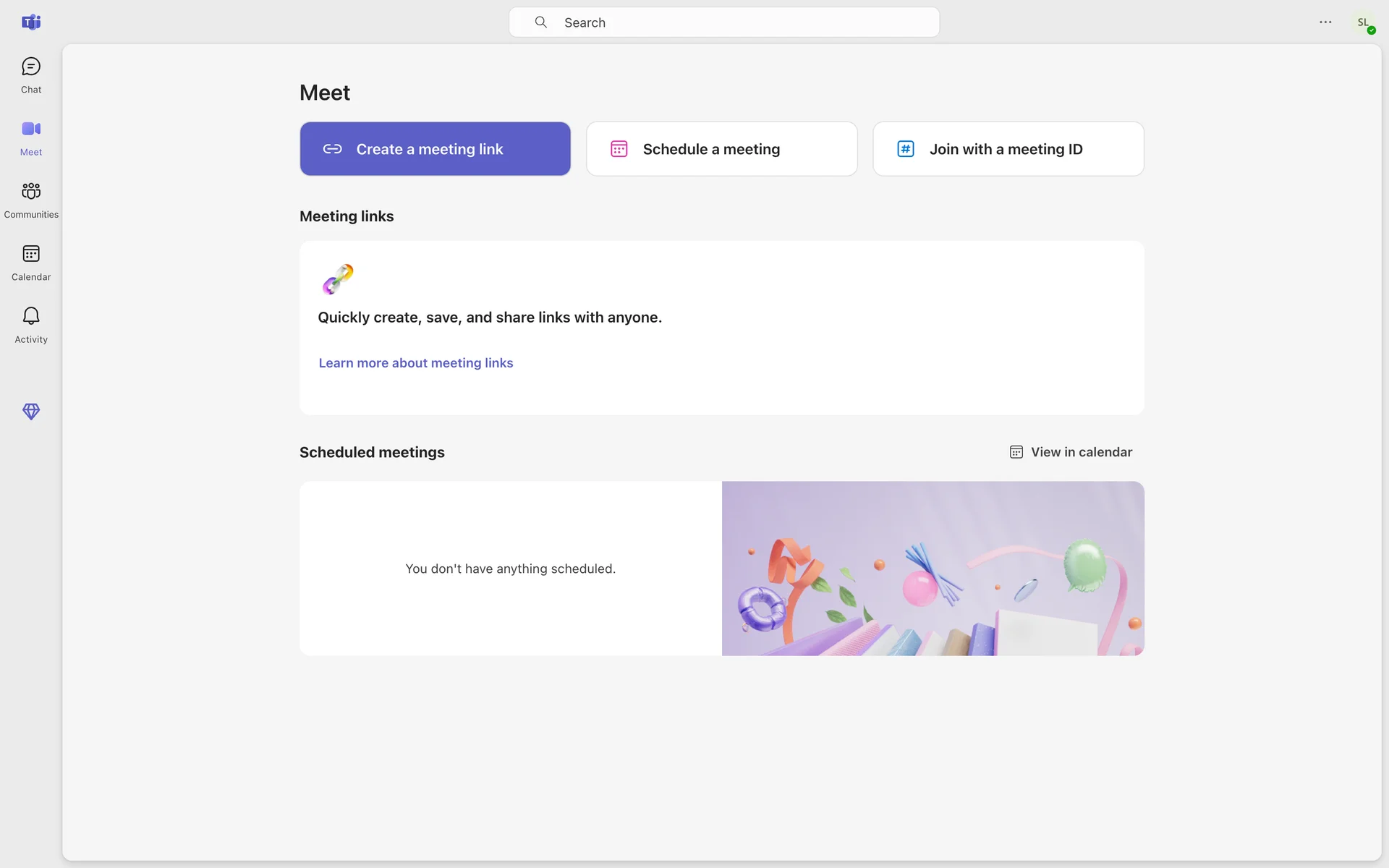
Task: Open SL profile avatar menu
Action: click(x=1364, y=23)
